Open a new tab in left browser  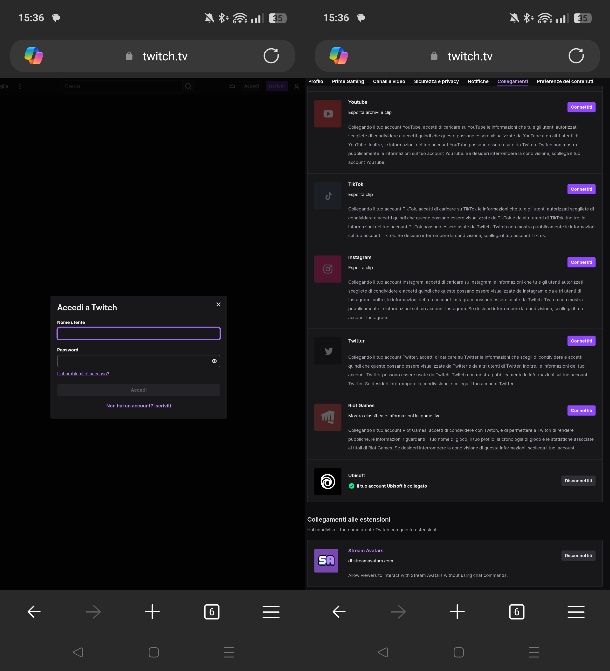point(152,612)
